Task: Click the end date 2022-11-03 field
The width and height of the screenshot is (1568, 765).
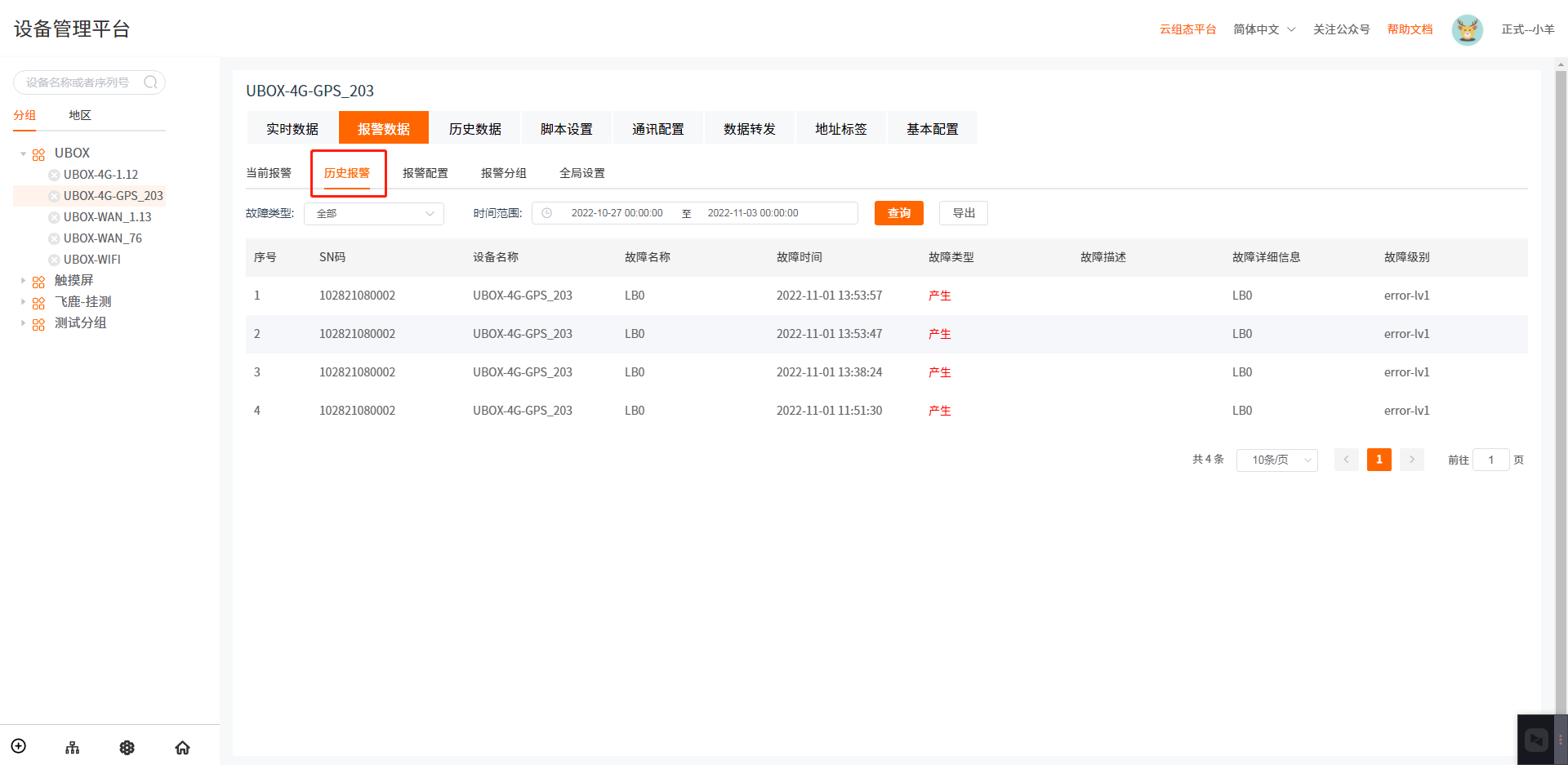Action: pyautogui.click(x=753, y=213)
